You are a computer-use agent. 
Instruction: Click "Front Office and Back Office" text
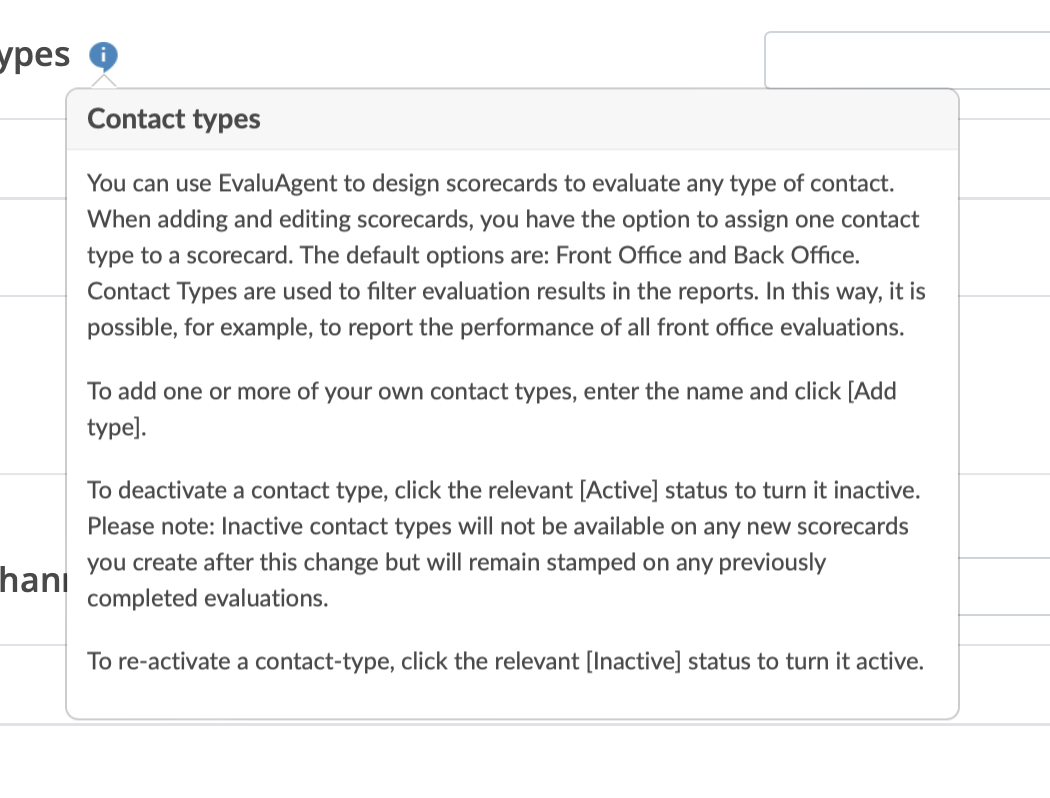706,255
